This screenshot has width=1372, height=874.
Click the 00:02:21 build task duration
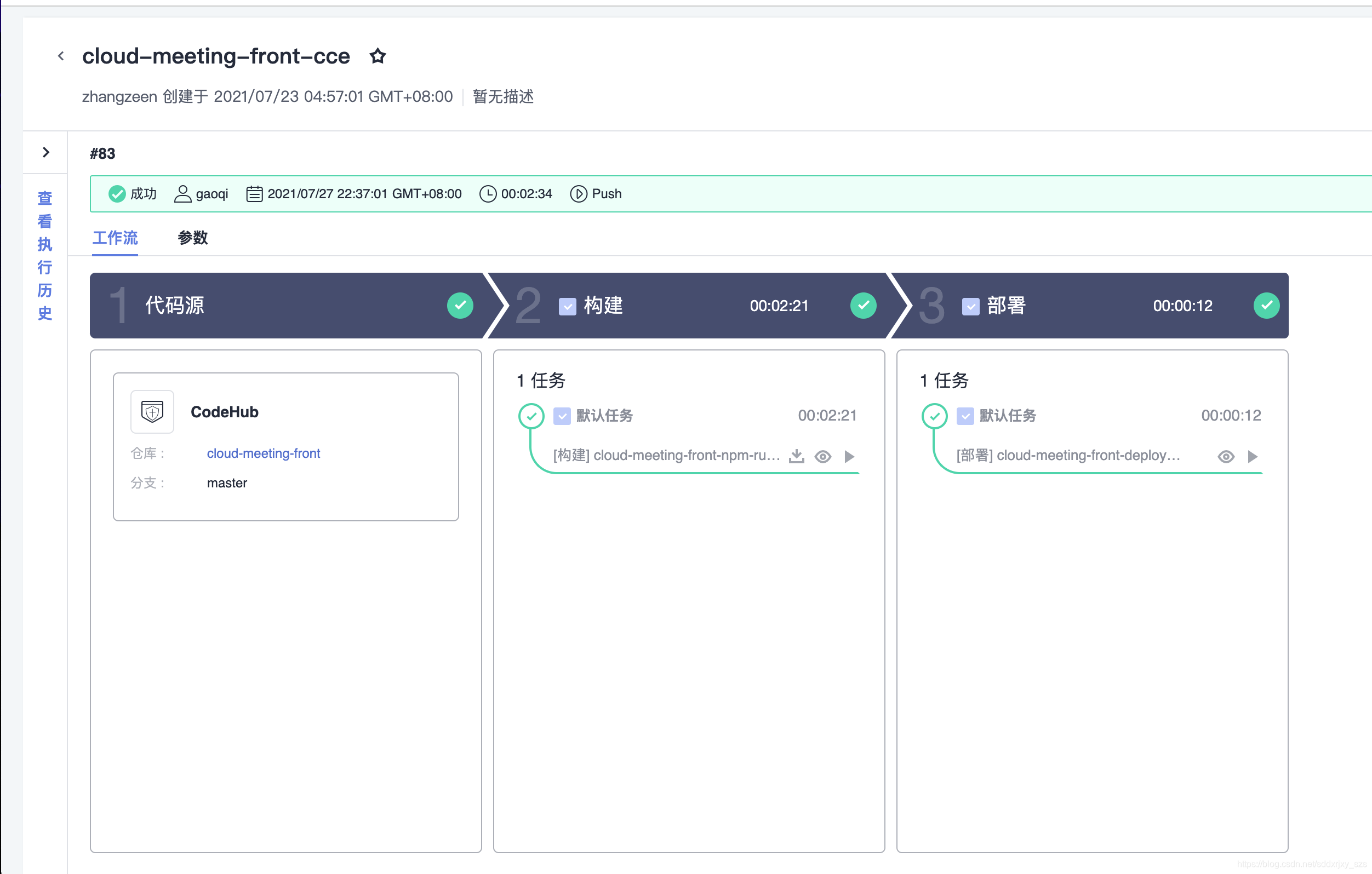pos(827,415)
